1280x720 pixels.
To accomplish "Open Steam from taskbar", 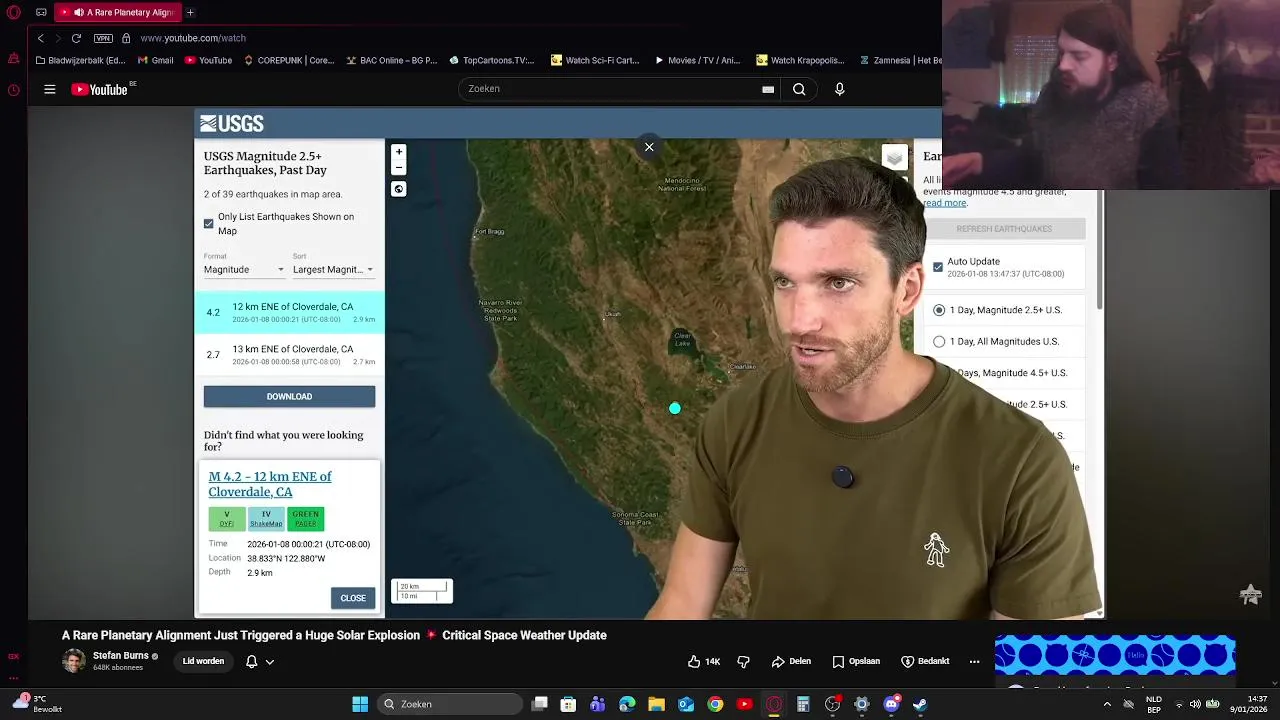I will (920, 704).
